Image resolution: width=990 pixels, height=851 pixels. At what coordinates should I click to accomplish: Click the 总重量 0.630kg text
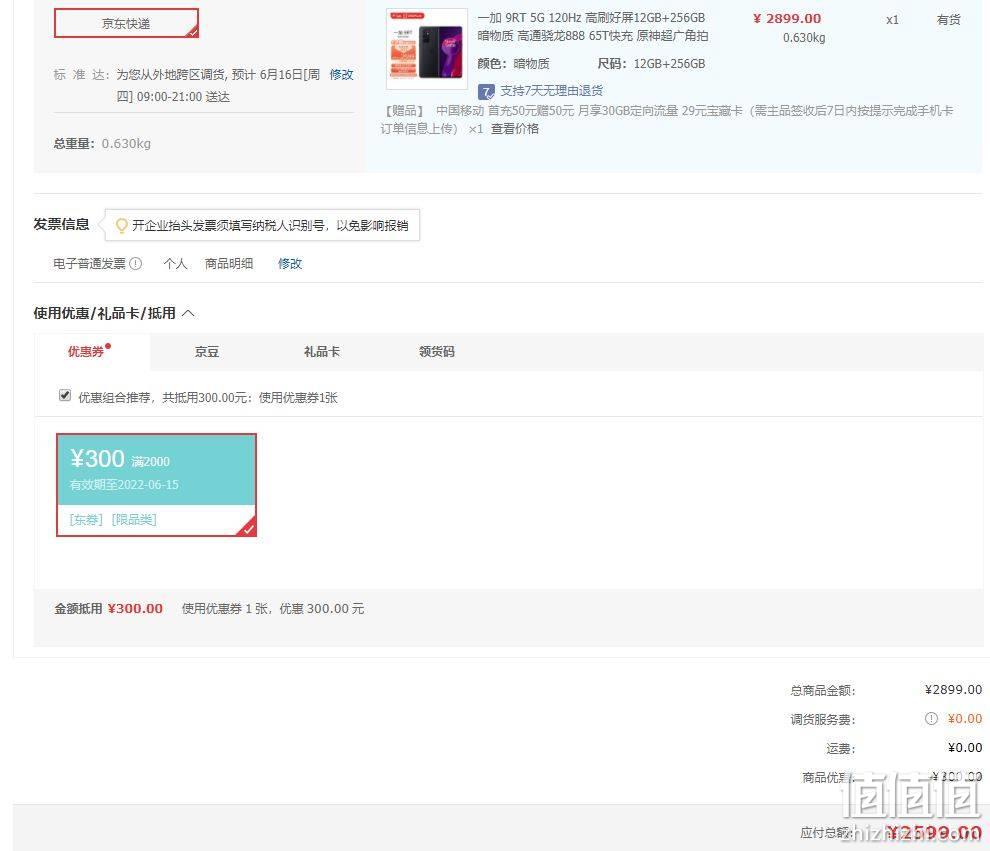(x=102, y=143)
